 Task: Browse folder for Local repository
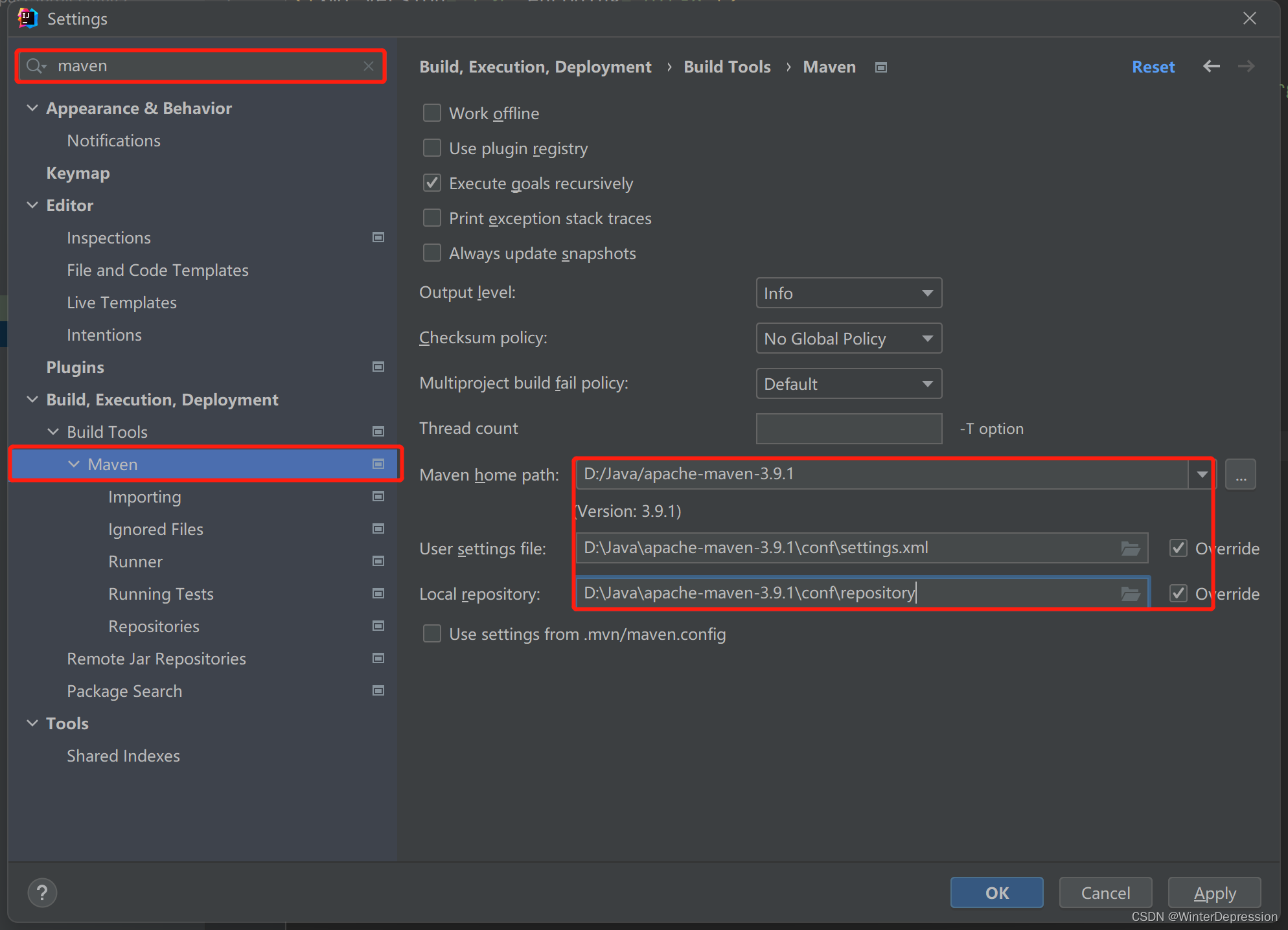[x=1131, y=593]
